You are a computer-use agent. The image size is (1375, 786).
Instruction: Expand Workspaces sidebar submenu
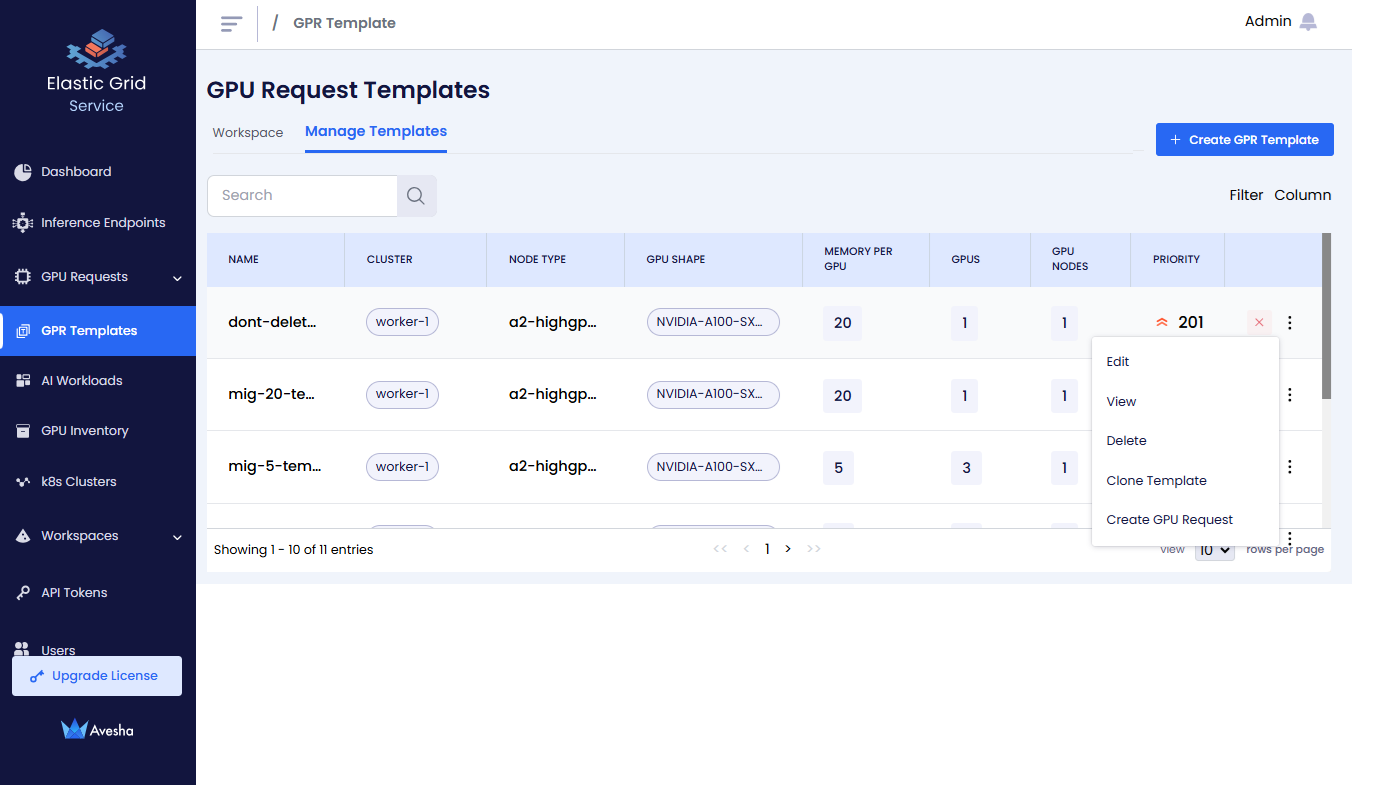click(x=176, y=537)
